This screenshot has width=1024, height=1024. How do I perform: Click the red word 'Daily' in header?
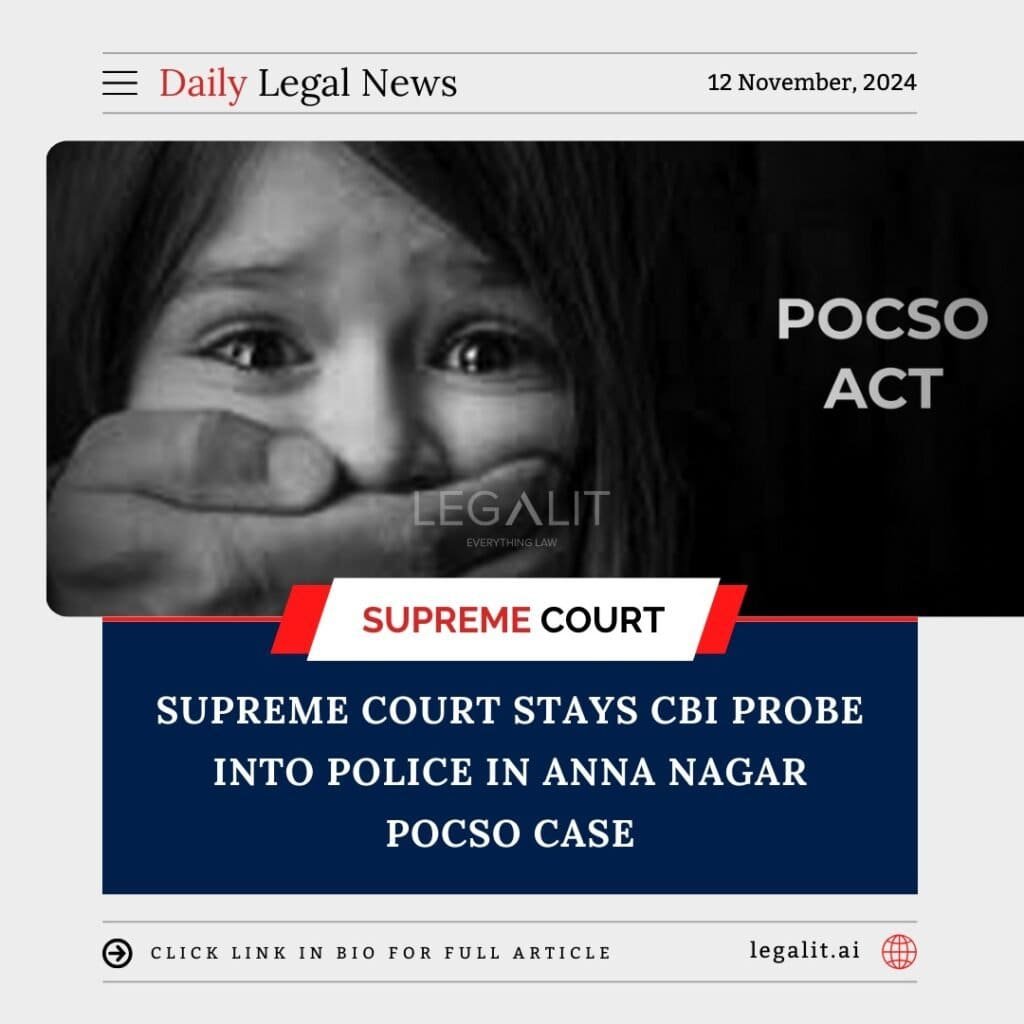click(x=203, y=84)
